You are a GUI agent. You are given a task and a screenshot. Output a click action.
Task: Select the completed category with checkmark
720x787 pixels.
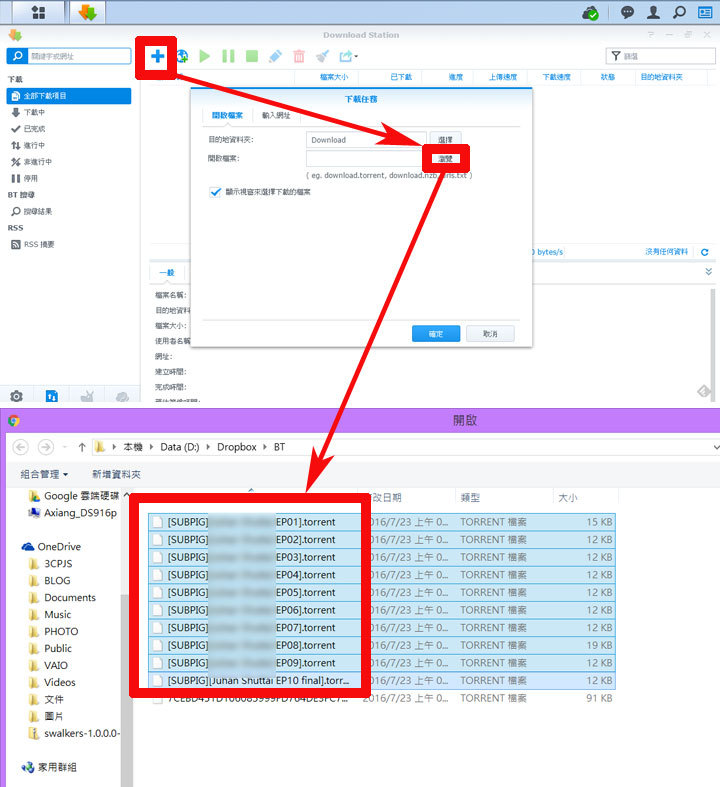[69, 129]
